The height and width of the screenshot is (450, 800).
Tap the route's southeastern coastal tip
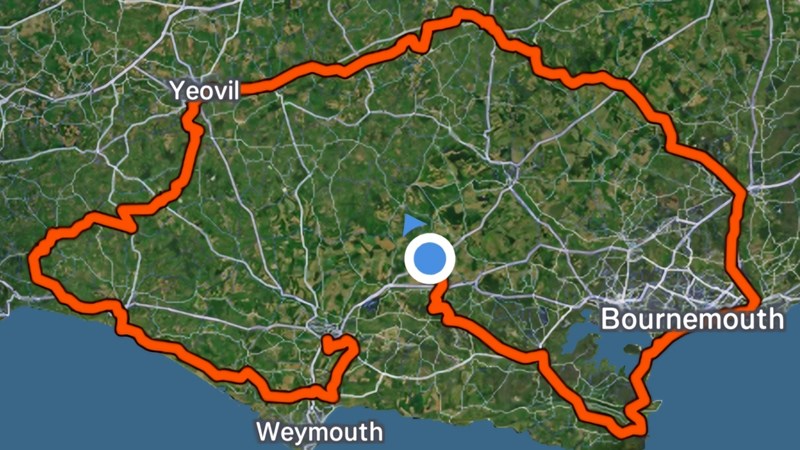click(x=633, y=429)
